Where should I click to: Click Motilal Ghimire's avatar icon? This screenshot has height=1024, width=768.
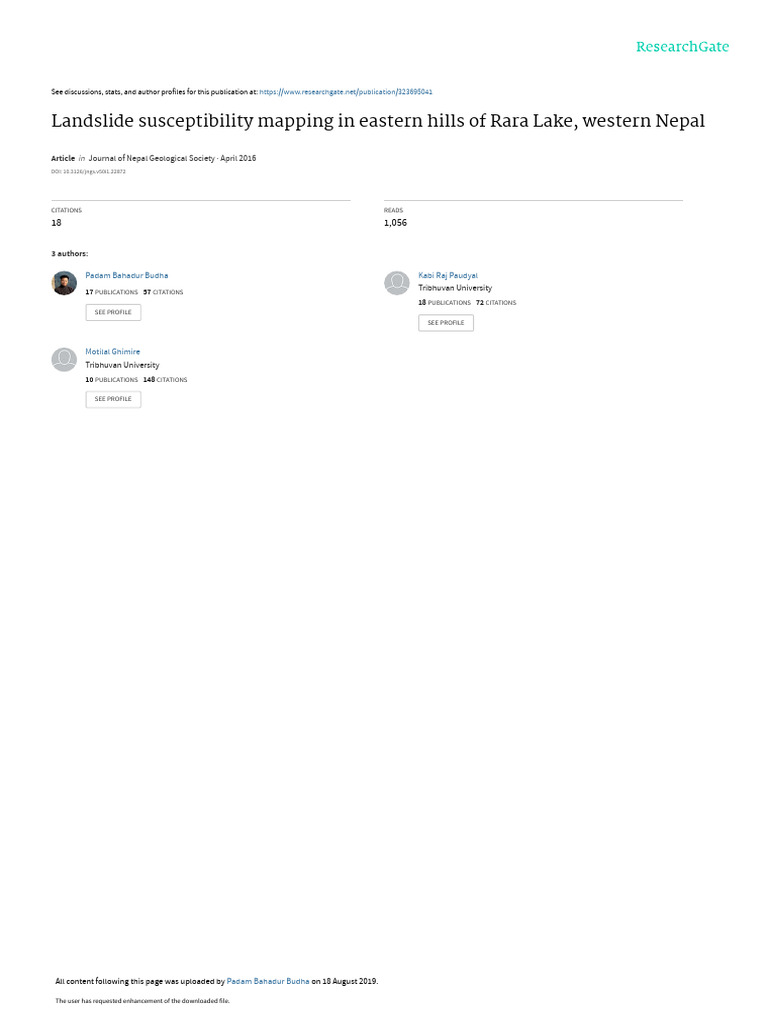click(64, 359)
